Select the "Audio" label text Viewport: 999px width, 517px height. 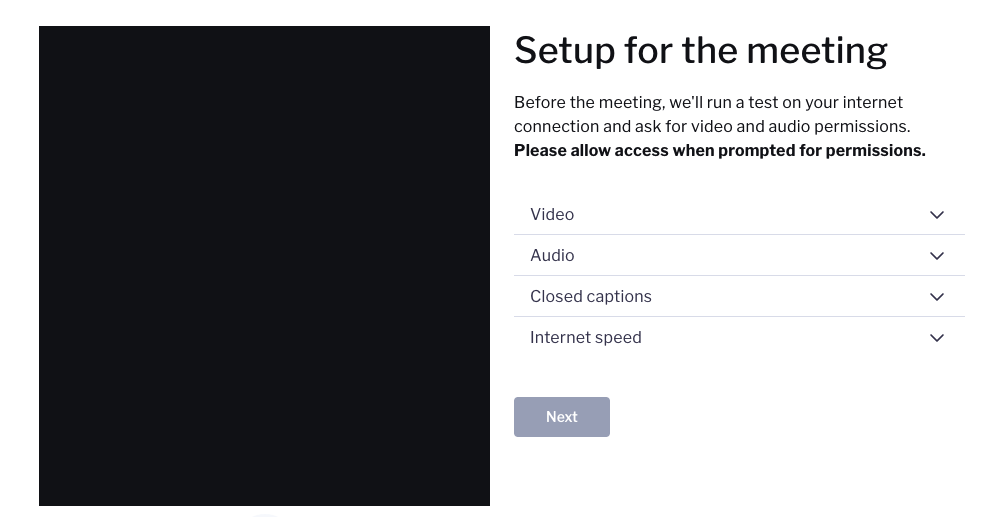pos(552,256)
